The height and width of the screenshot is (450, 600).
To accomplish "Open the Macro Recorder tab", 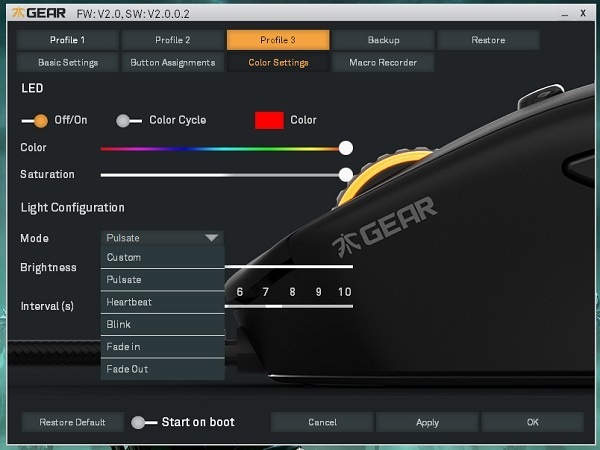I will point(383,62).
